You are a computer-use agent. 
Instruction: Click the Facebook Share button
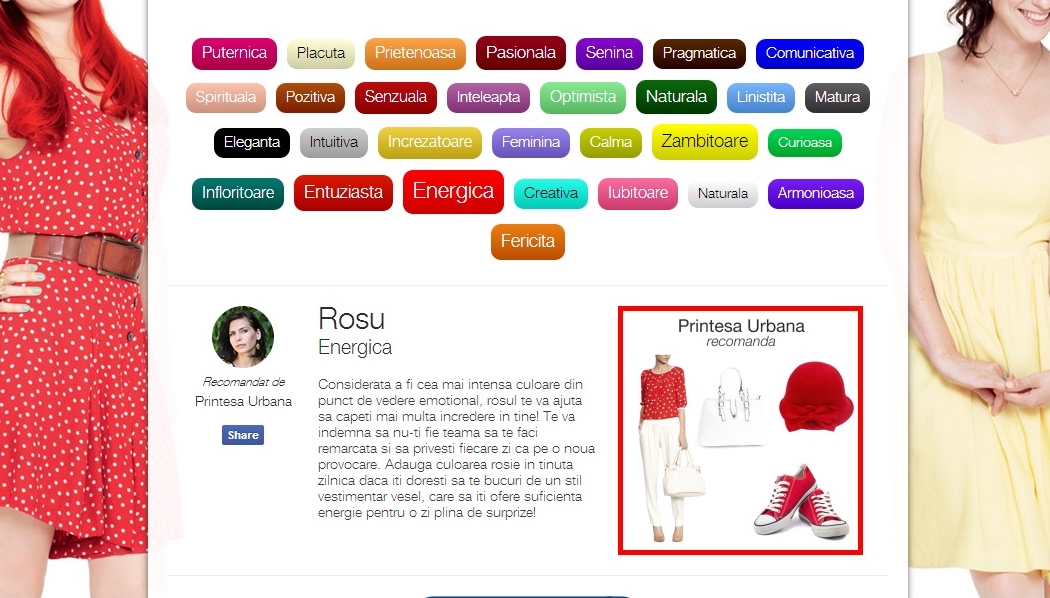pyautogui.click(x=243, y=435)
